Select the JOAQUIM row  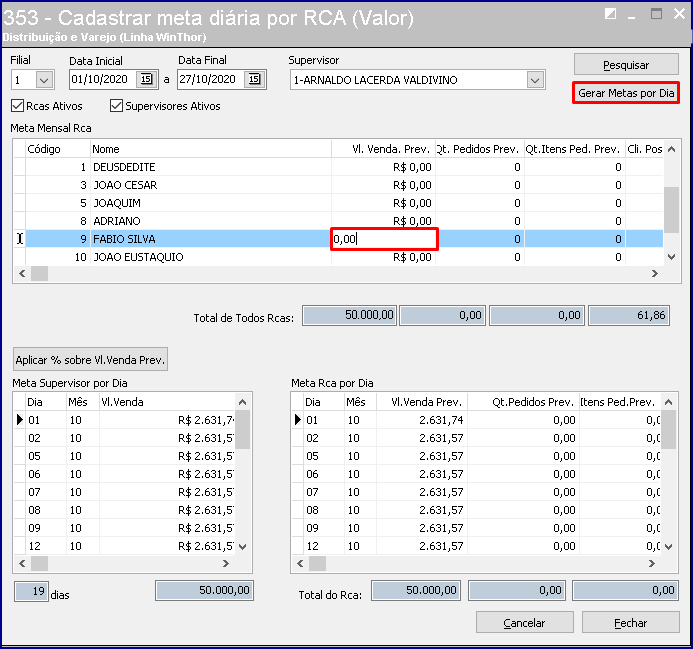click(338, 203)
